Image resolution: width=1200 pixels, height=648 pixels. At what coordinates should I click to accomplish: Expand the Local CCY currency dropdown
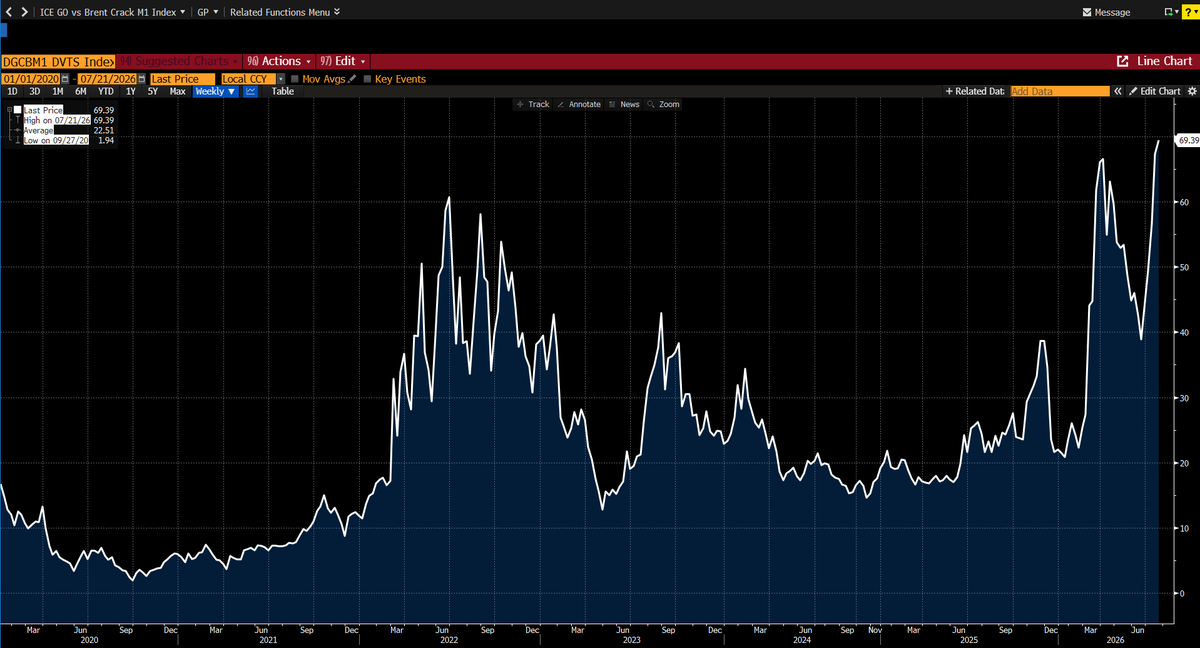tap(281, 79)
